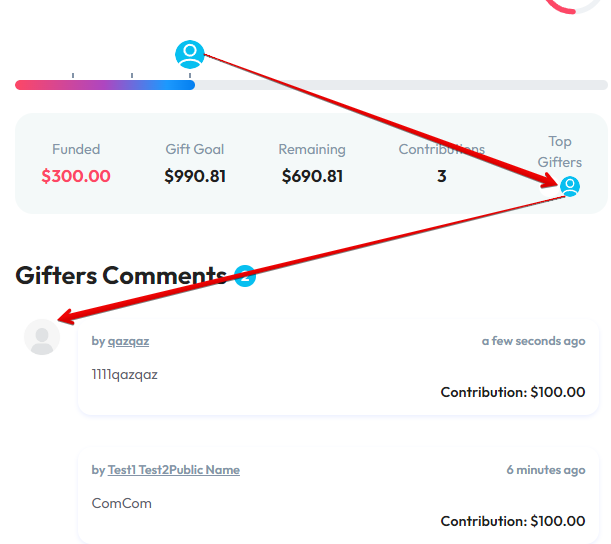Image resolution: width=611 pixels, height=544 pixels.
Task: Click the Gifters Comments heading
Action: (121, 276)
